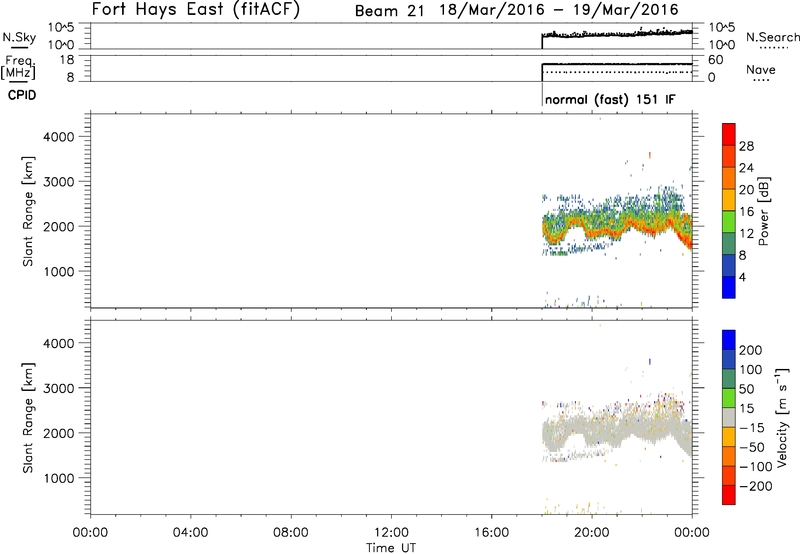
Task: Click the 18/Mar/2016 – 19/Mar/2016 date range
Action: [559, 10]
